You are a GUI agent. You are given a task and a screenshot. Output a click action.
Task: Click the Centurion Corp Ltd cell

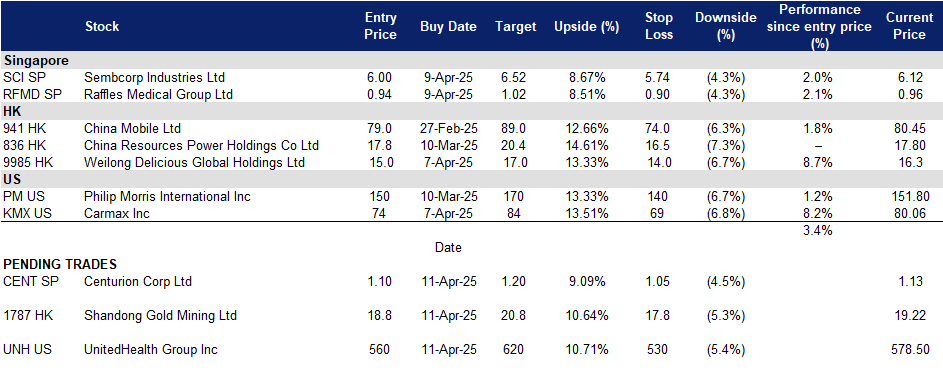pyautogui.click(x=138, y=281)
